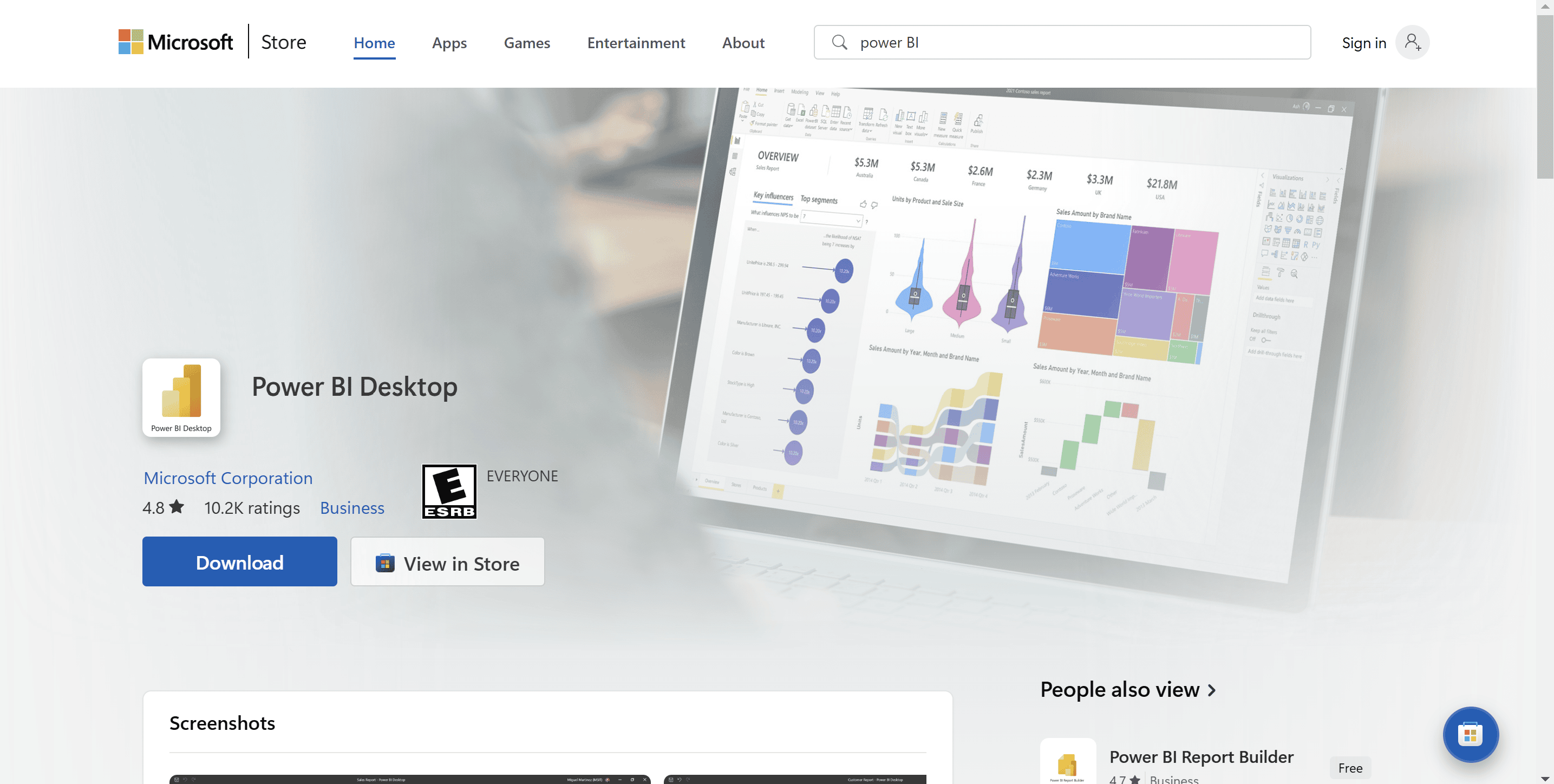1554x784 pixels.
Task: Open the Games menu
Action: (527, 43)
